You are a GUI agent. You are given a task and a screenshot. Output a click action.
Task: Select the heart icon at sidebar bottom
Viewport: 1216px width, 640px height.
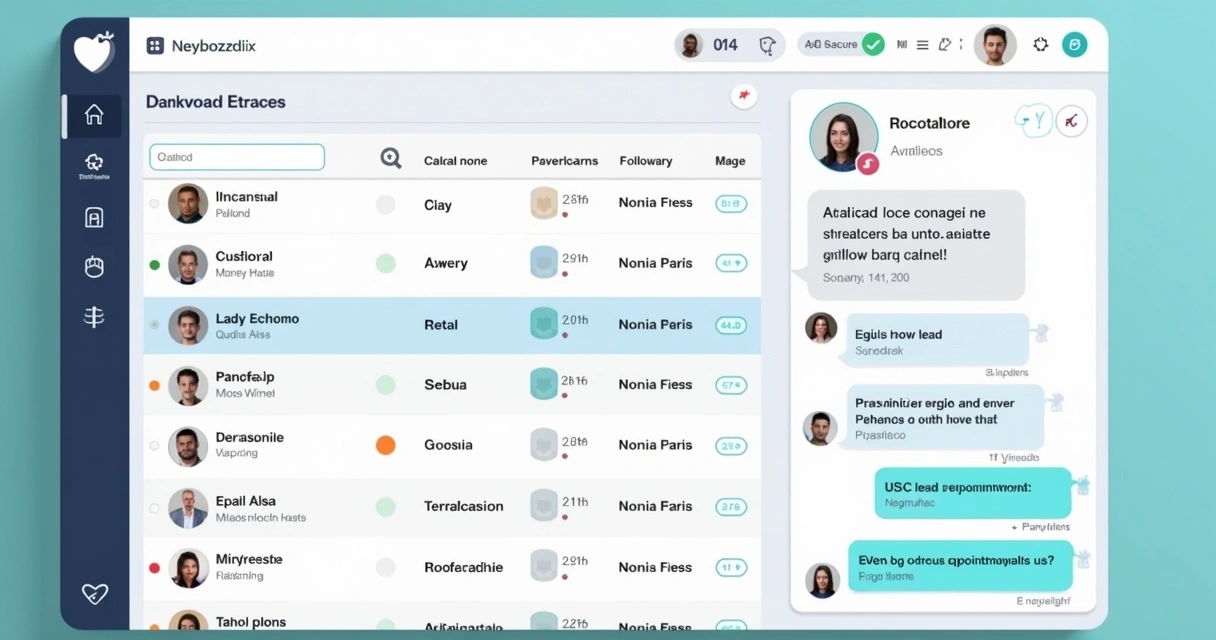click(x=93, y=594)
